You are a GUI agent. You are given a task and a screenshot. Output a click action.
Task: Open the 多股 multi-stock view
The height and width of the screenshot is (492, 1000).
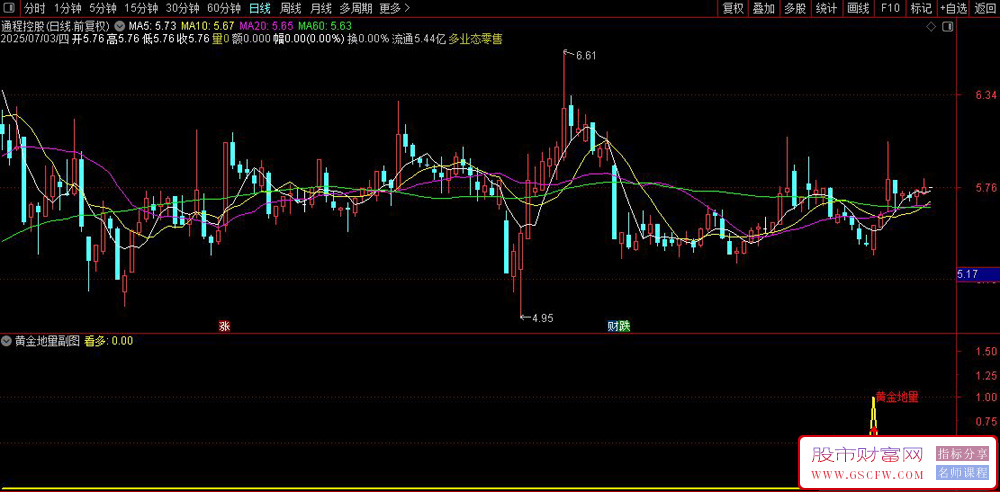pyautogui.click(x=795, y=8)
